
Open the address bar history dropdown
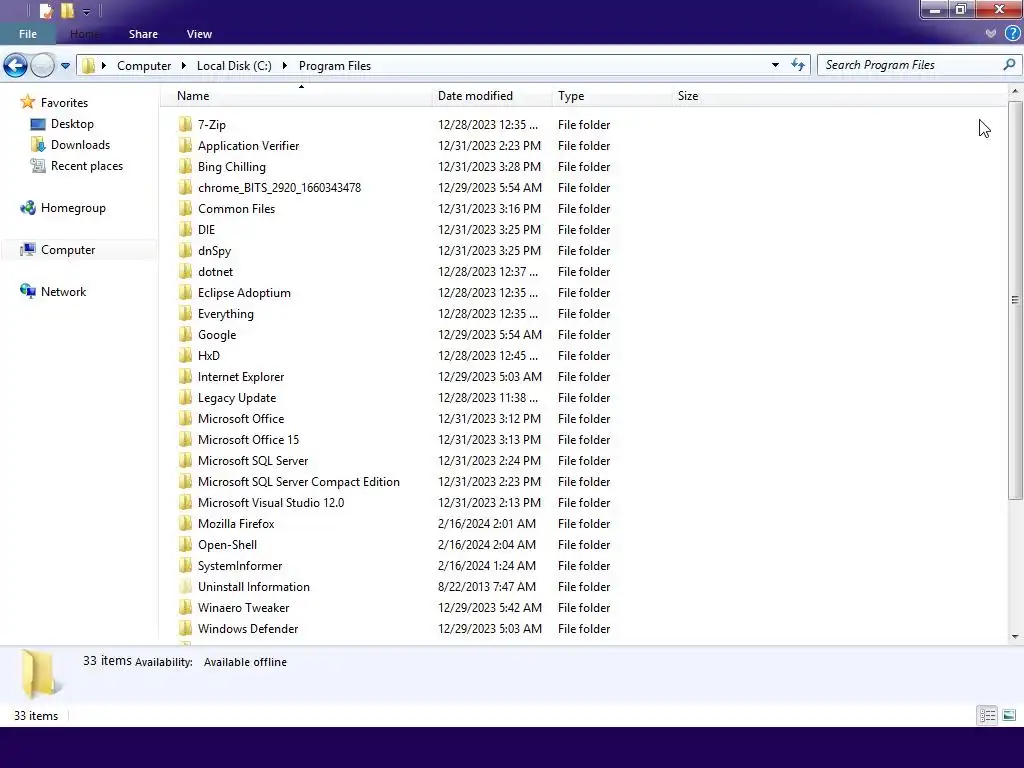[x=775, y=65]
